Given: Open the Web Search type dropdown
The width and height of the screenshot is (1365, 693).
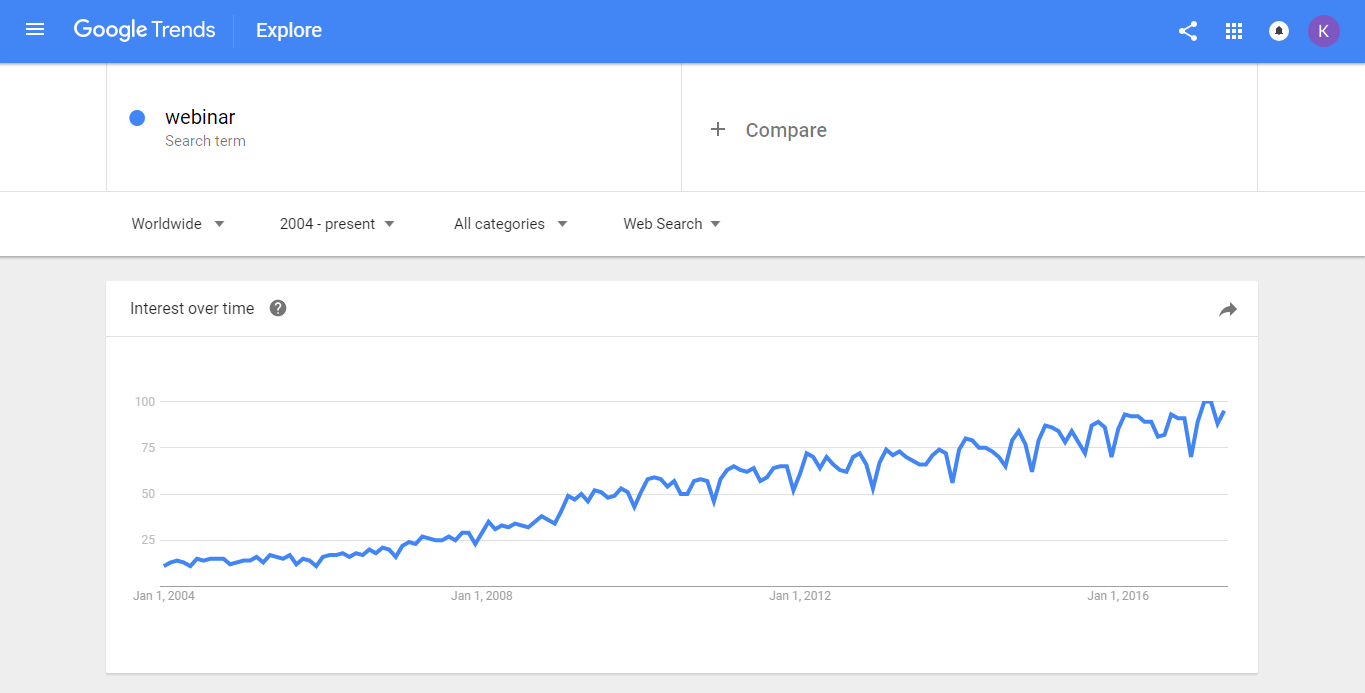Looking at the screenshot, I should 672,224.
